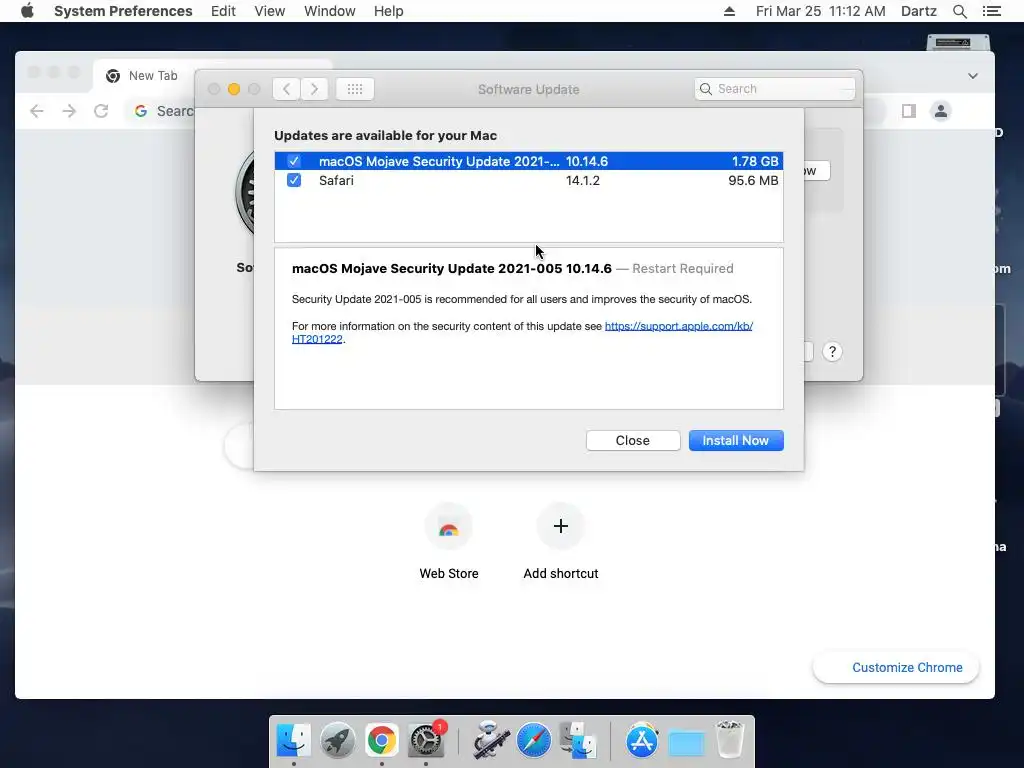Open Safari compass in the Dock
The width and height of the screenshot is (1024, 768).
[x=534, y=741]
